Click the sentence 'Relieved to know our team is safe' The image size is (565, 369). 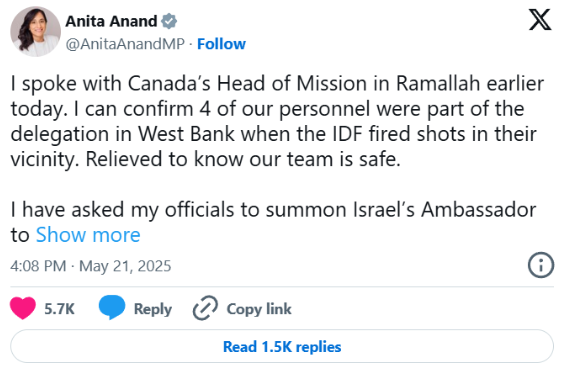243,159
